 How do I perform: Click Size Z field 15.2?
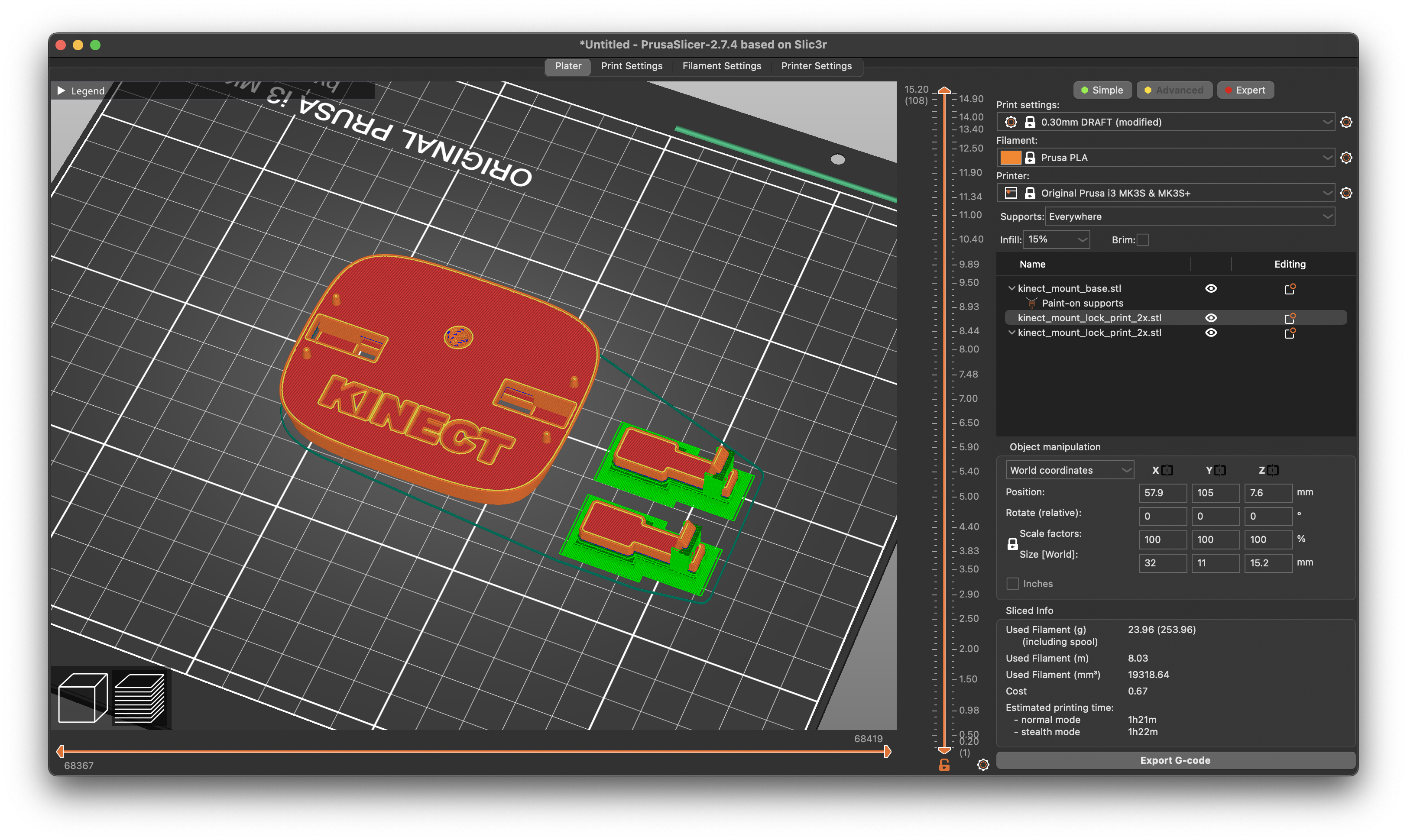click(x=1268, y=563)
